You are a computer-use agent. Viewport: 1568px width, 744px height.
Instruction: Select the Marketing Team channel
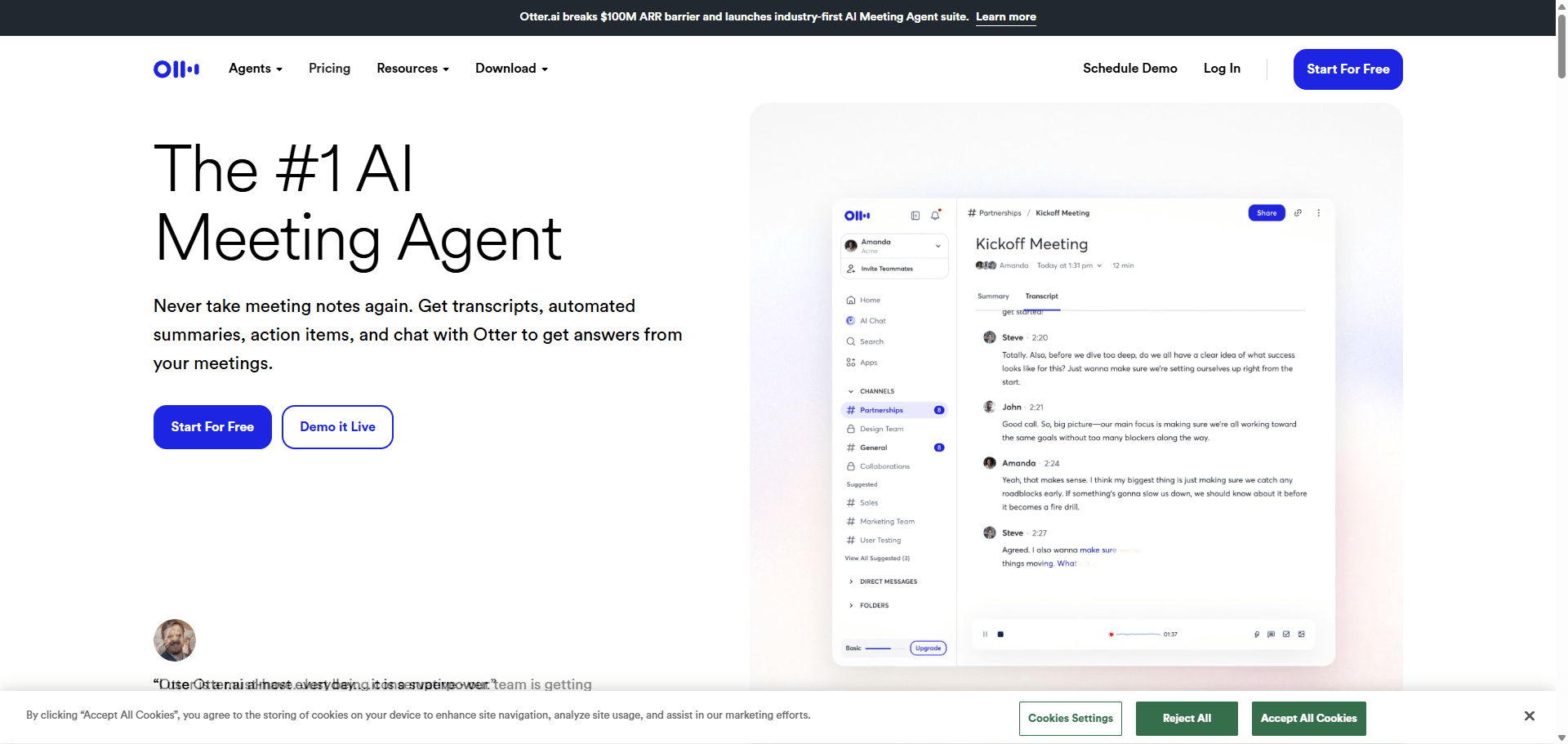tap(880, 522)
